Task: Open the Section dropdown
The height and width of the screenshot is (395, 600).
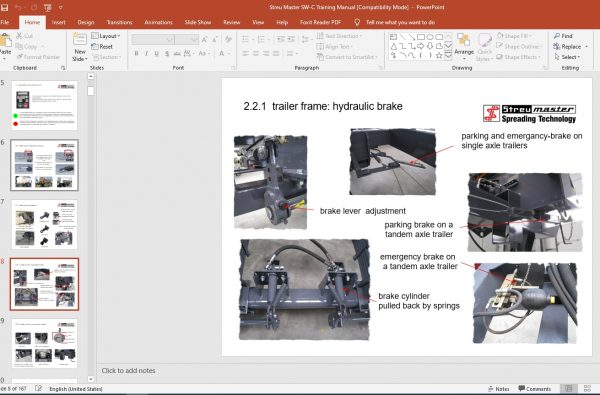Action: 106,57
